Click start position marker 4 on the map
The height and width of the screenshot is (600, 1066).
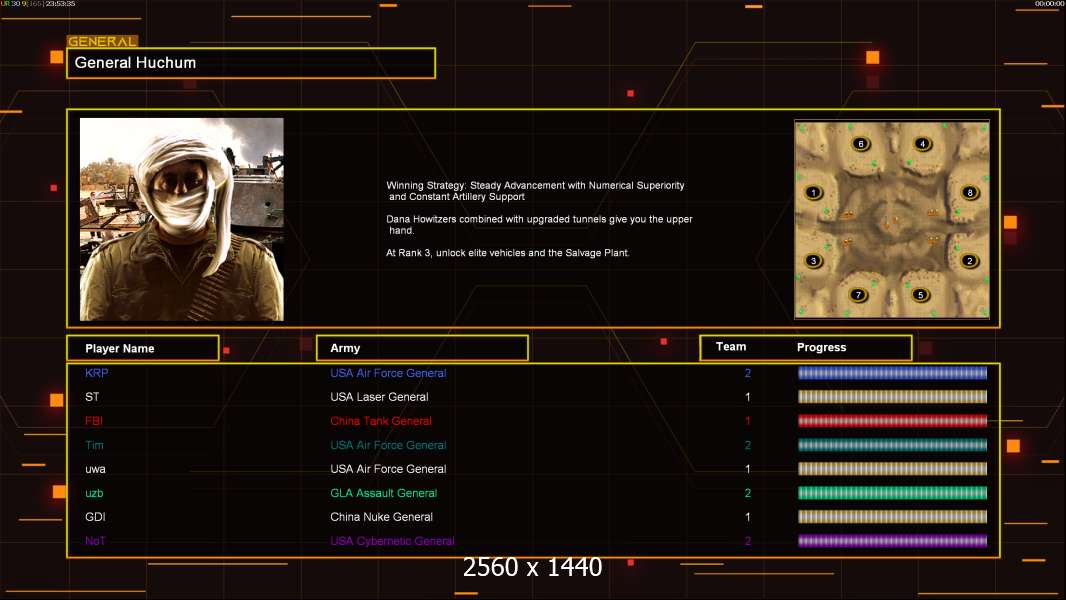[922, 144]
